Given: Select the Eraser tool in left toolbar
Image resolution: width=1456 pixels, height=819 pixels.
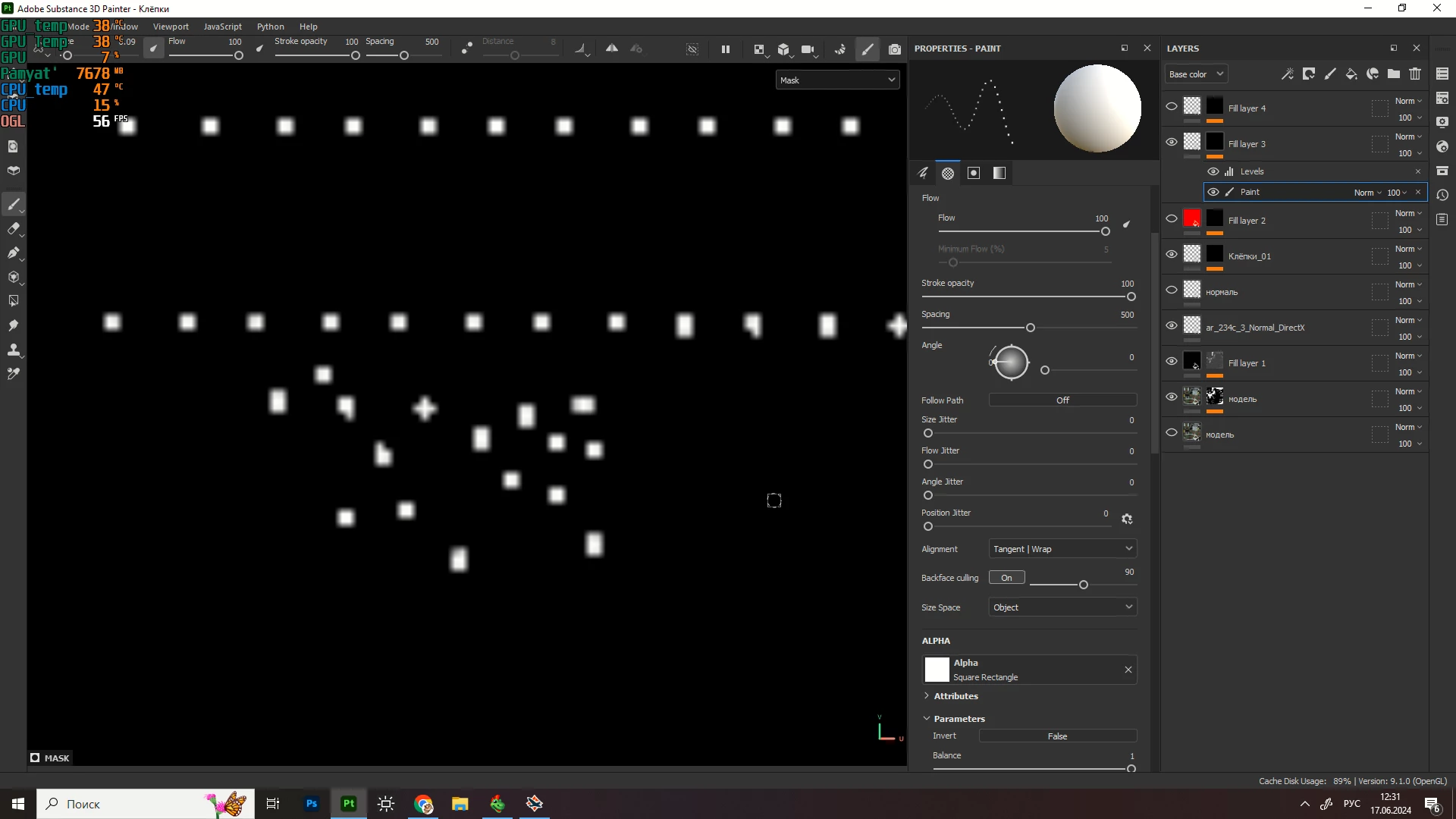Looking at the screenshot, I should pyautogui.click(x=13, y=228).
